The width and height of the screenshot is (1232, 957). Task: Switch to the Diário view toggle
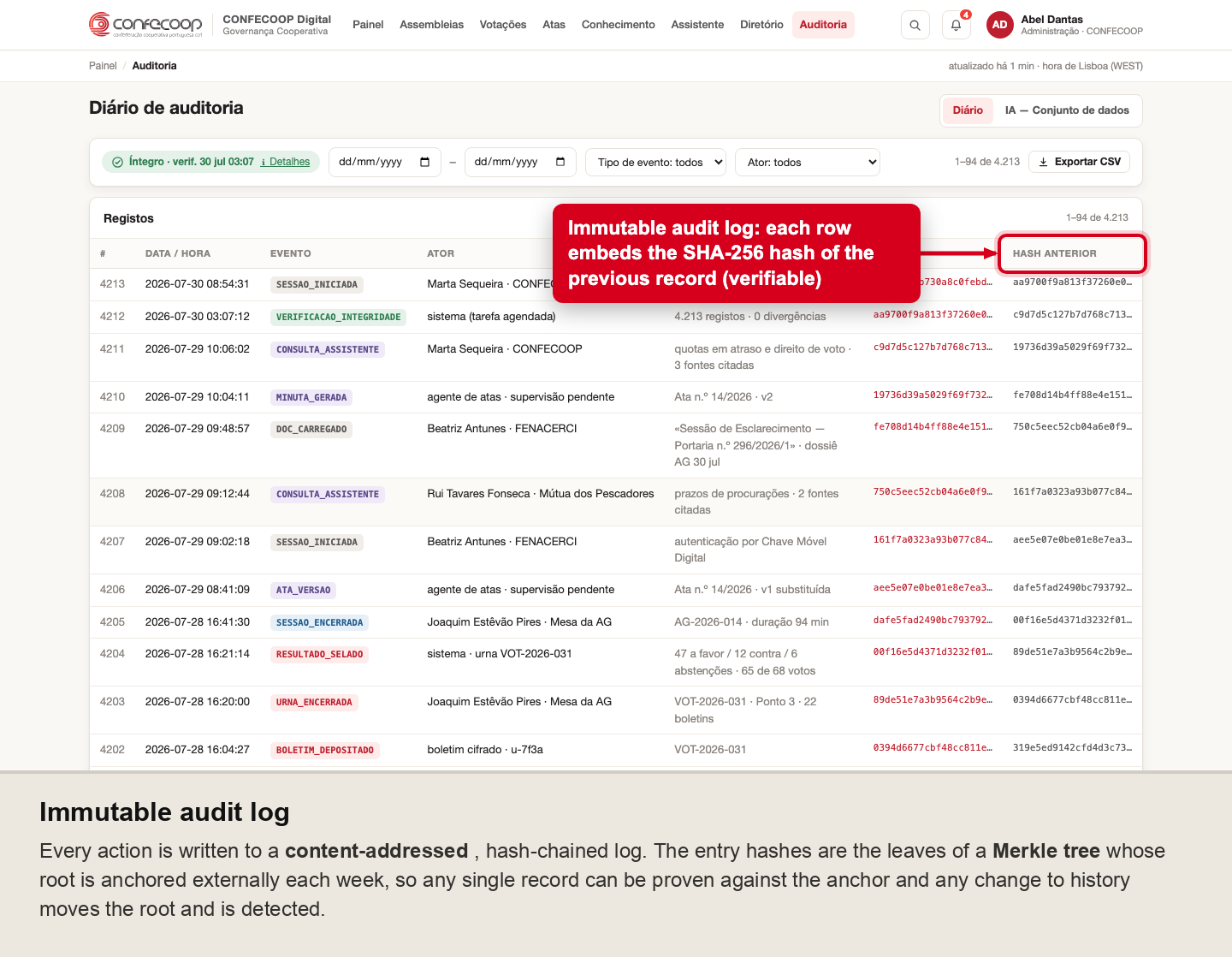968,110
